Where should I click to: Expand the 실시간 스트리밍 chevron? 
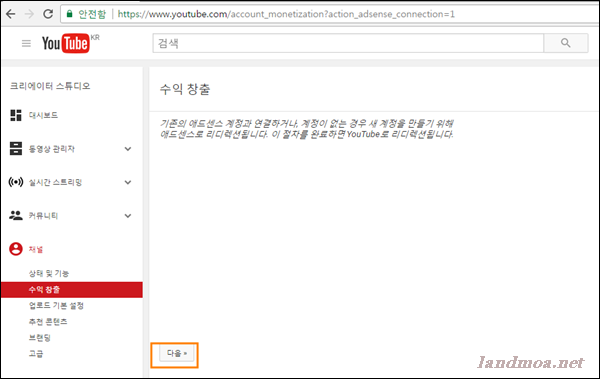pos(128,182)
